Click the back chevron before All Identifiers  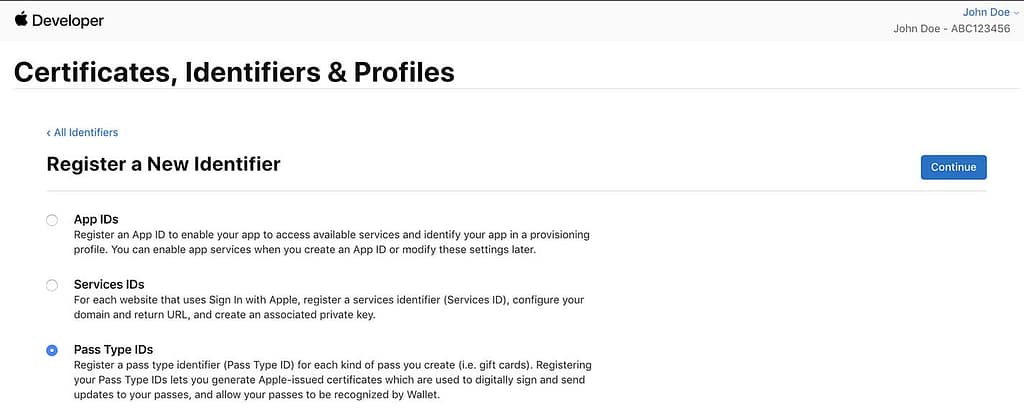(x=48, y=133)
